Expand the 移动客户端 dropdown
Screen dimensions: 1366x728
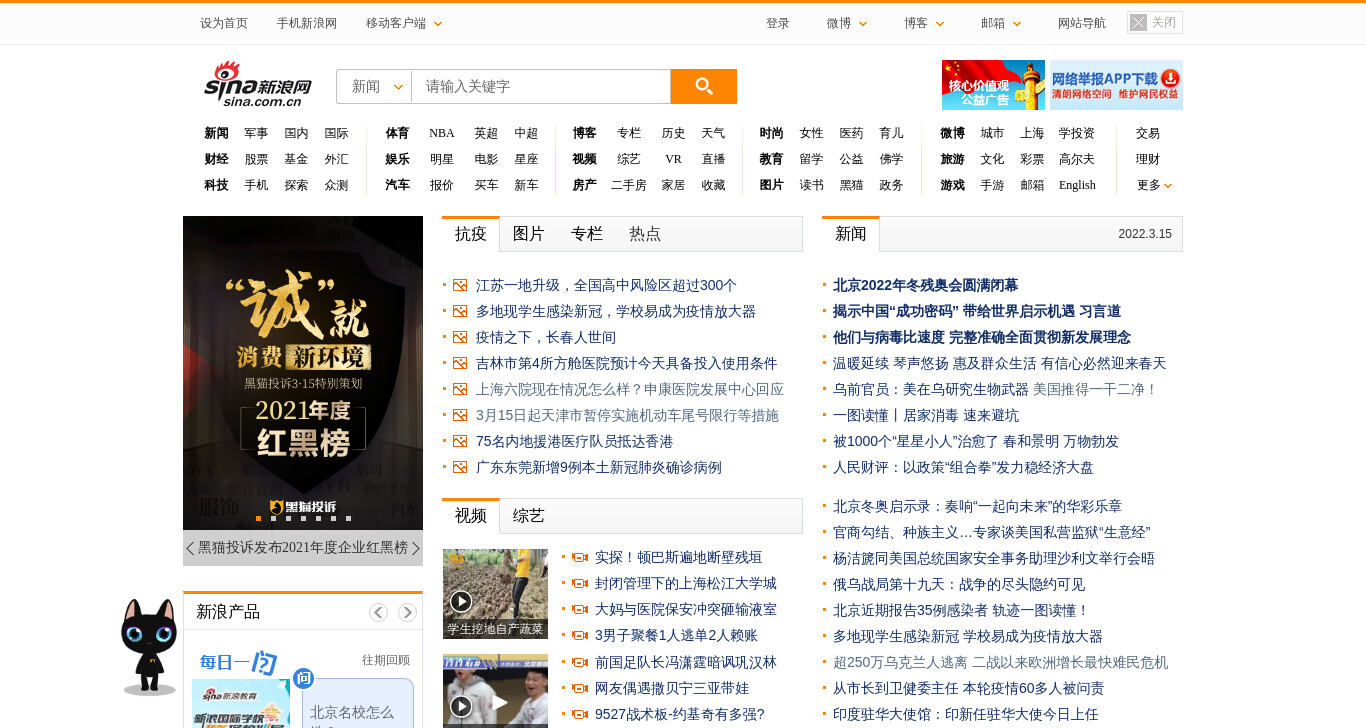click(x=404, y=23)
